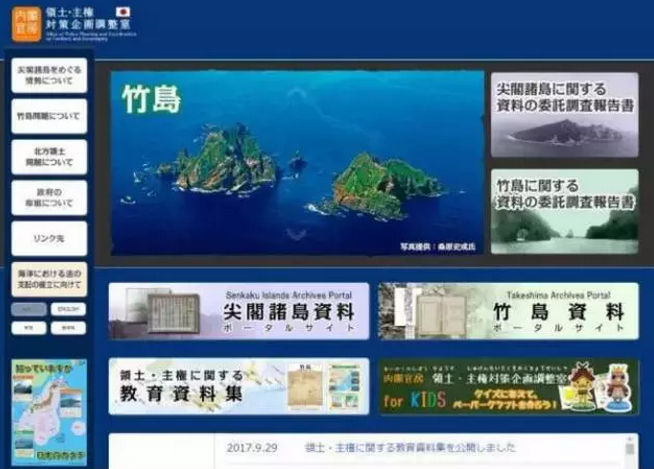Open 竹島に関する資料の委託調査報告書 banner
The height and width of the screenshot is (469, 654).
[x=564, y=212]
